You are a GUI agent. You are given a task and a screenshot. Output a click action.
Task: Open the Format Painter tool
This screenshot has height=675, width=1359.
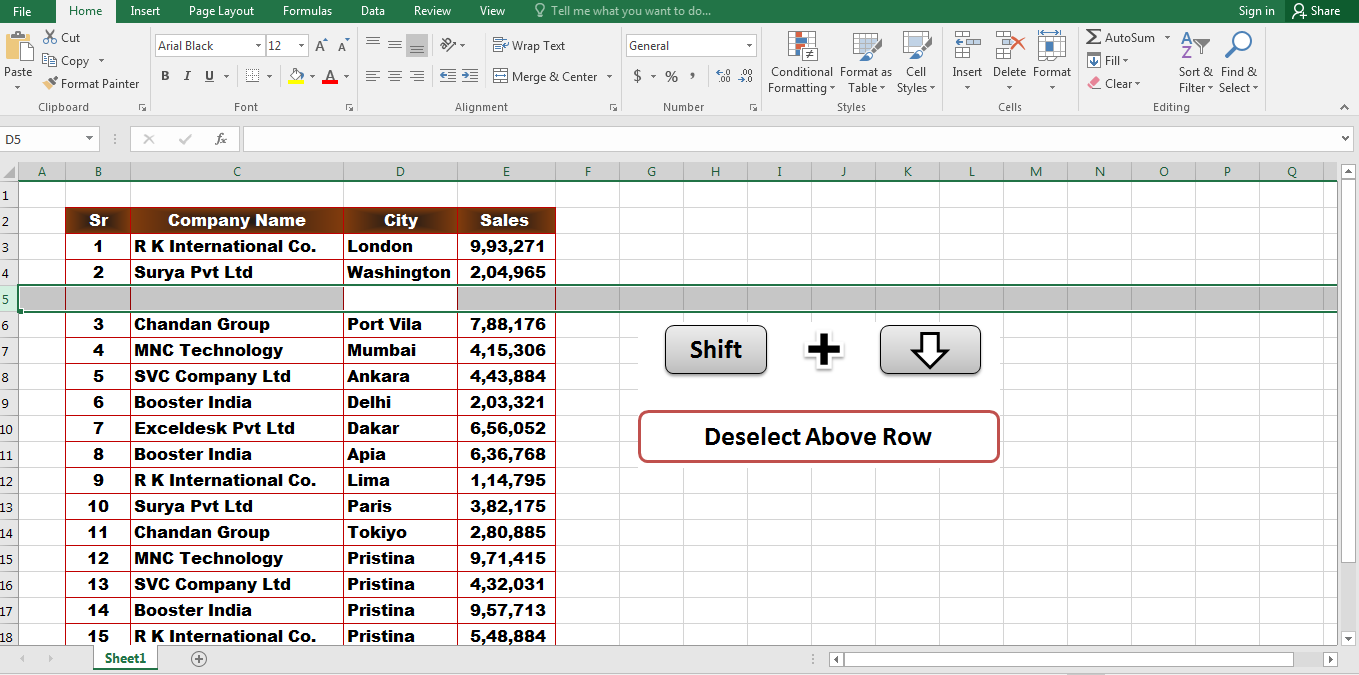coord(91,83)
